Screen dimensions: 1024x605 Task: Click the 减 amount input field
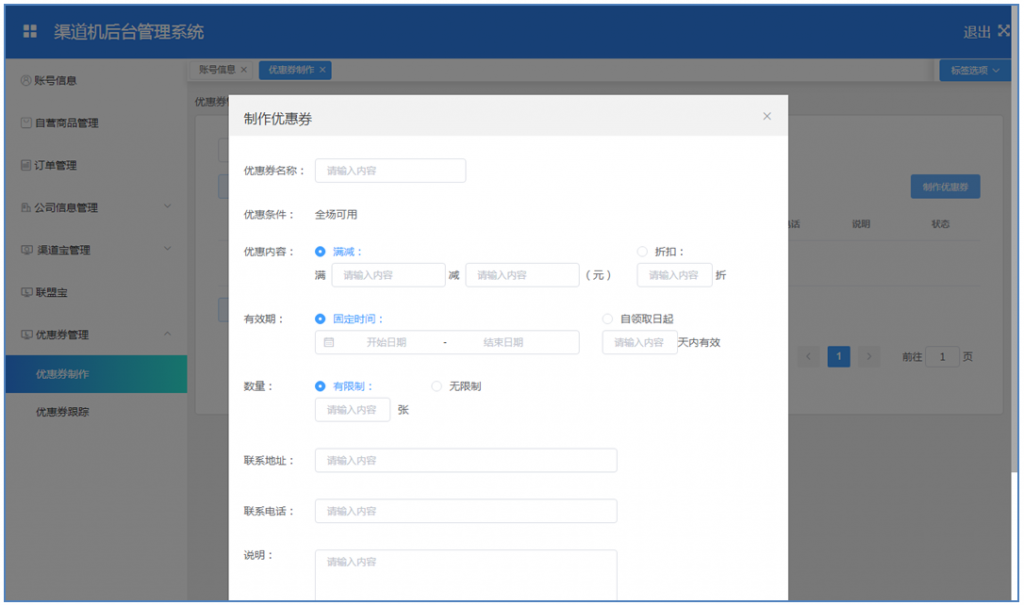522,275
